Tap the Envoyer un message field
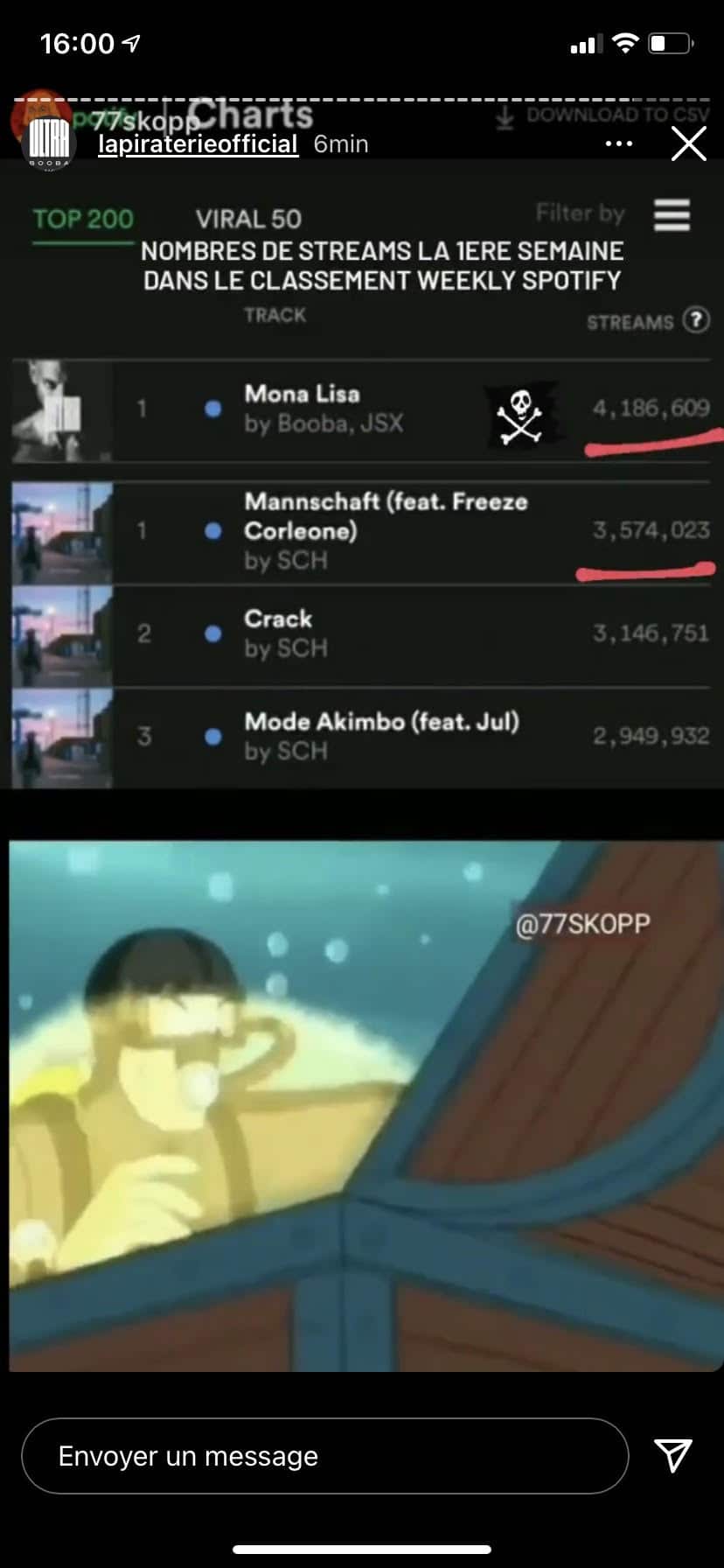This screenshot has height=1568, width=724. click(324, 1455)
